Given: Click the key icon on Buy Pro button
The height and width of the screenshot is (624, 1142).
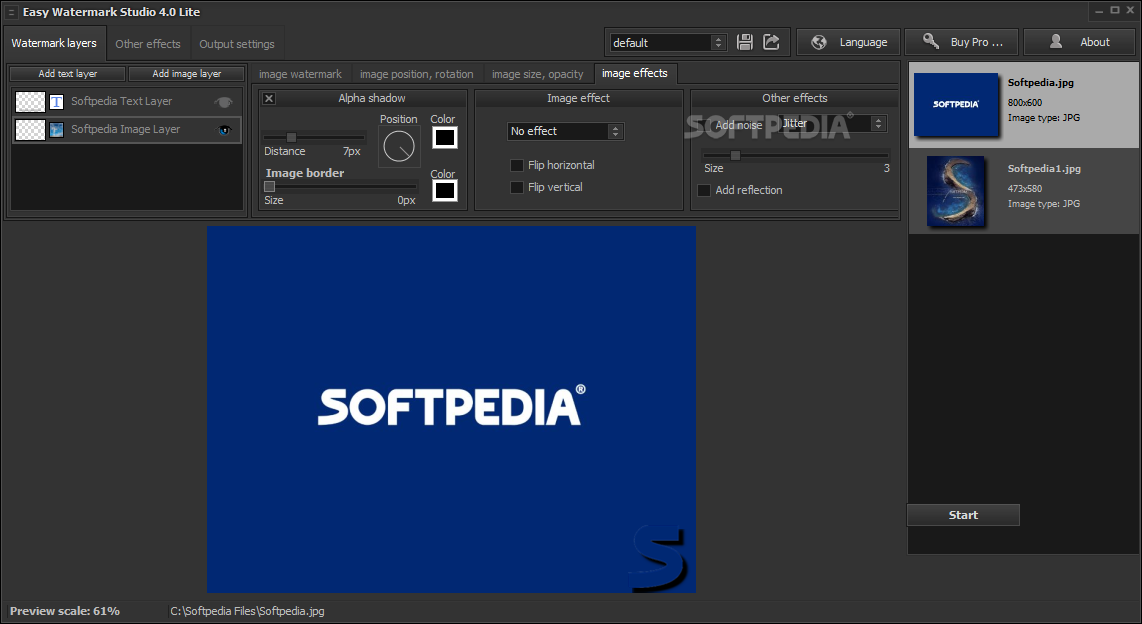Looking at the screenshot, I should tap(931, 42).
